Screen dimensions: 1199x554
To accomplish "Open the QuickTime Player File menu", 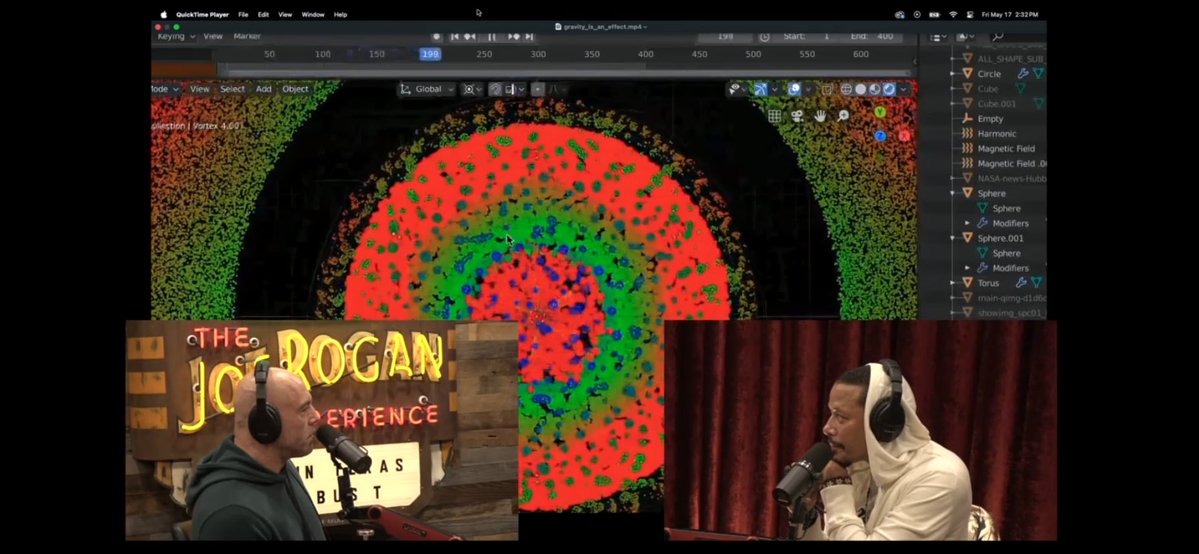I will 243,14.
